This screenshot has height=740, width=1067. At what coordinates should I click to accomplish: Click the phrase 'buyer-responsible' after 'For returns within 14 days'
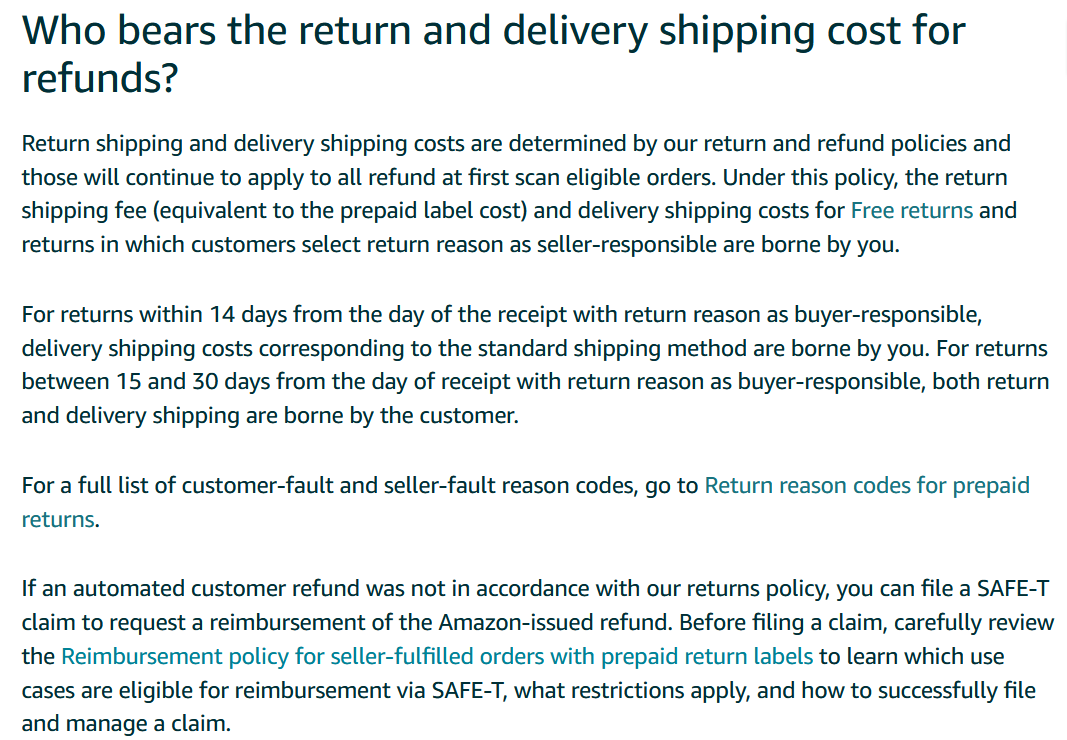click(887, 315)
